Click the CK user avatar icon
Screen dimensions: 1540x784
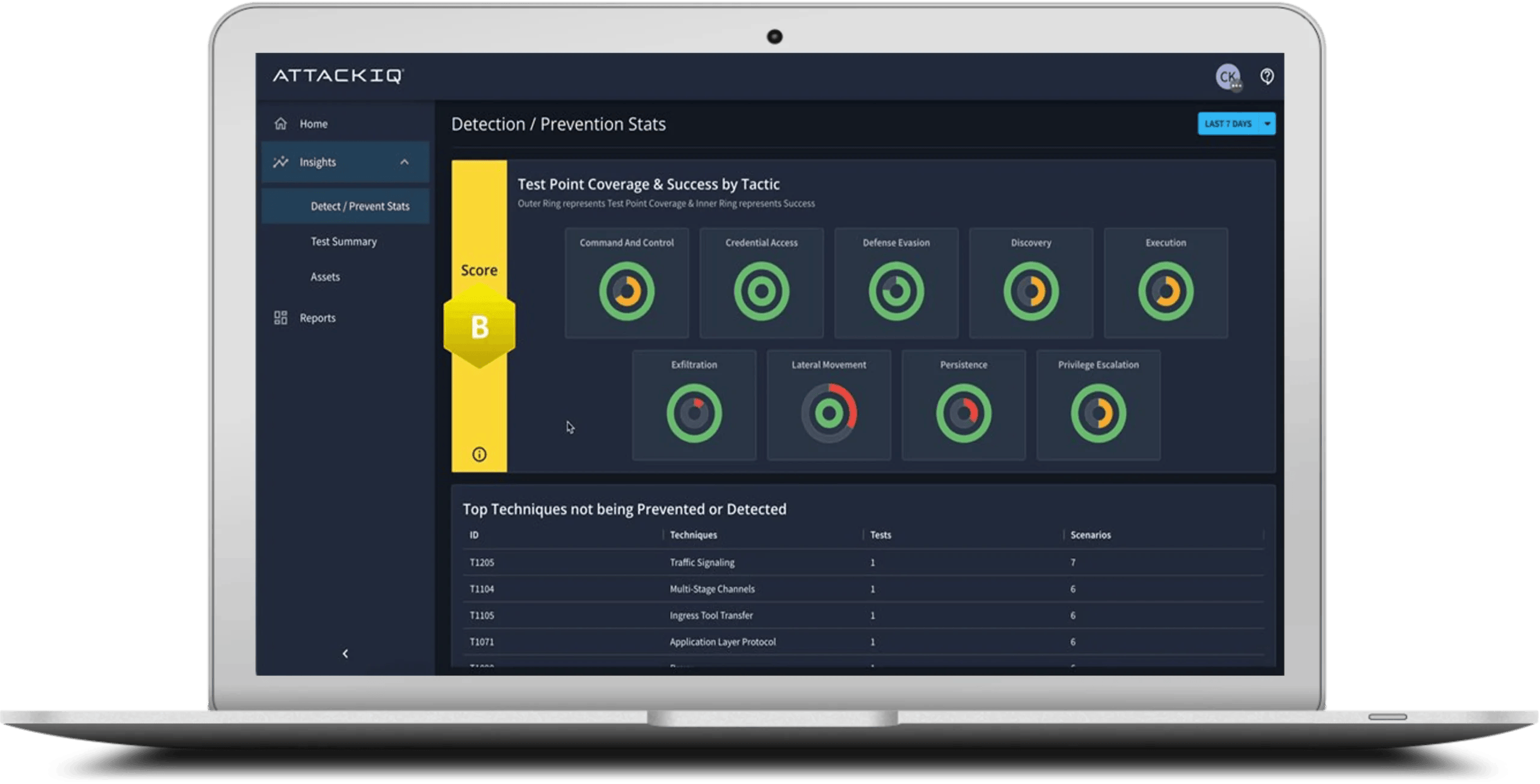(x=1229, y=76)
